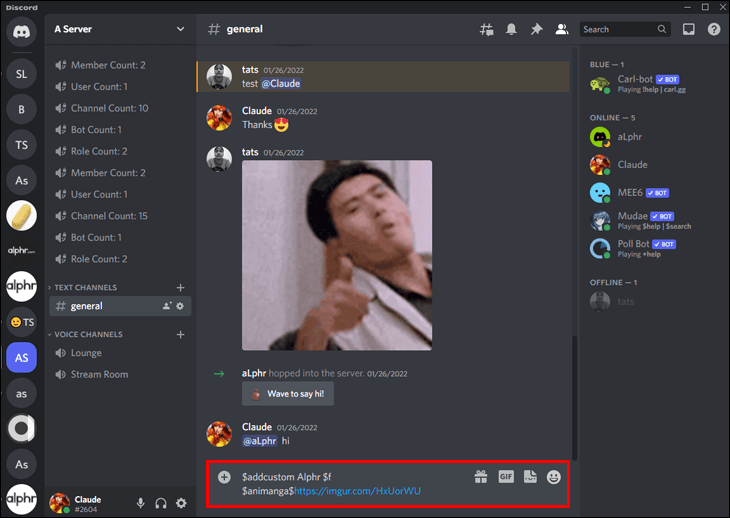Select the general text channel
Image resolution: width=730 pixels, height=518 pixels.
tap(120, 306)
